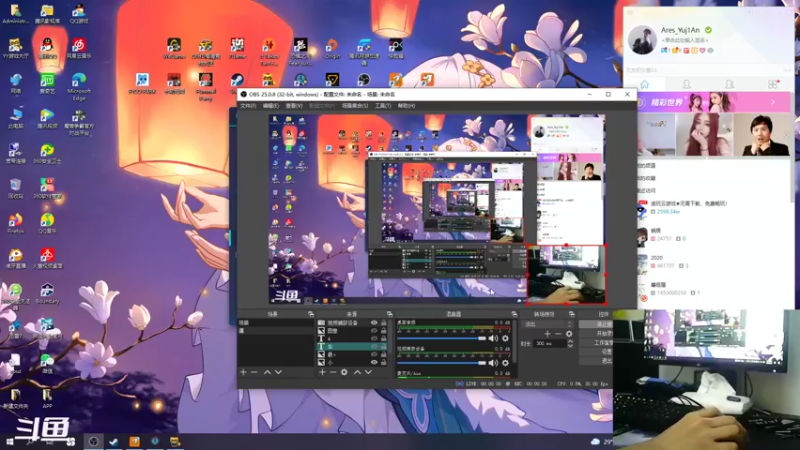The height and width of the screenshot is (450, 800).
Task: Move selected source down
Action: (x=368, y=372)
